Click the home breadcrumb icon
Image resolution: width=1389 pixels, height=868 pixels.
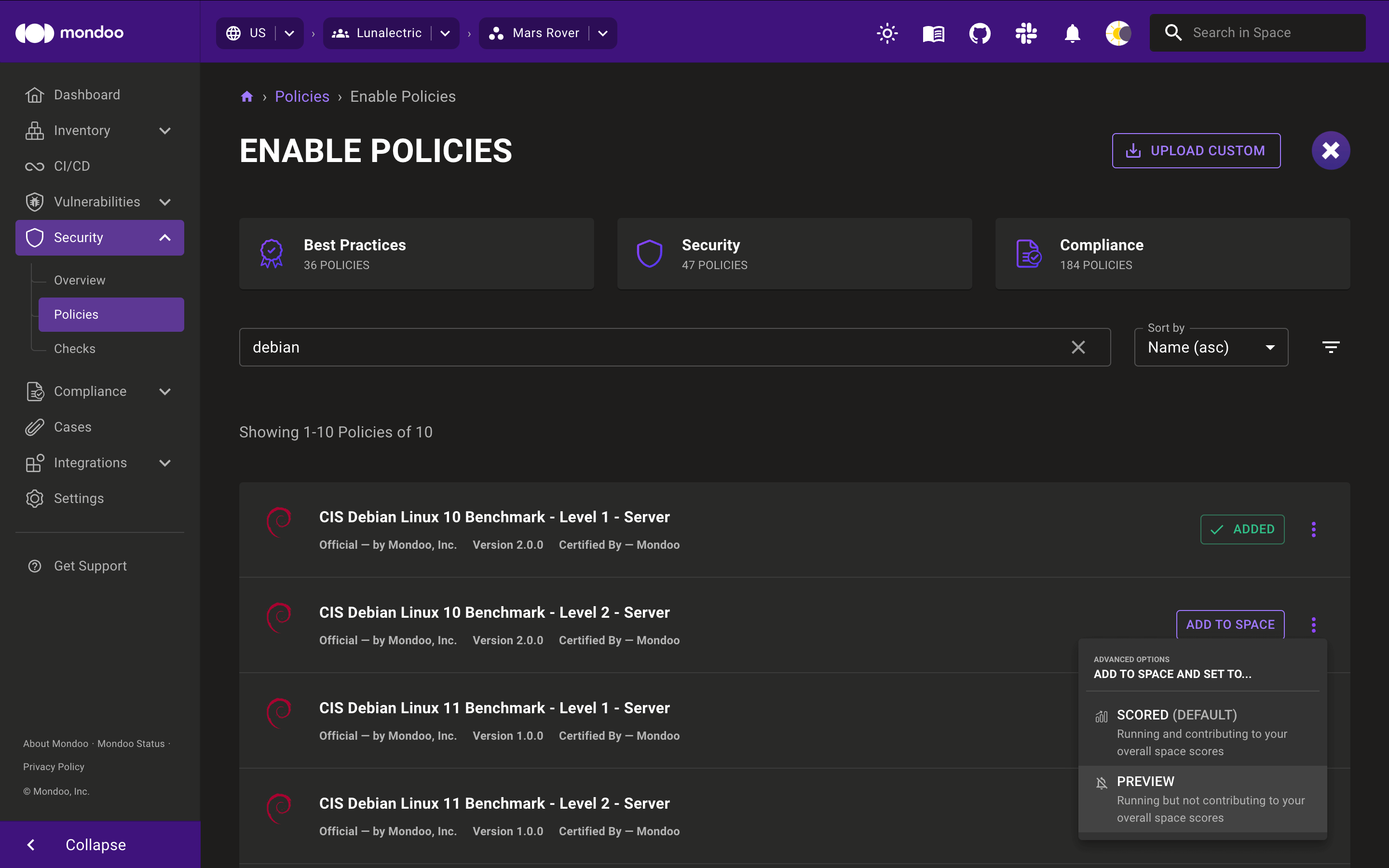pyautogui.click(x=247, y=96)
